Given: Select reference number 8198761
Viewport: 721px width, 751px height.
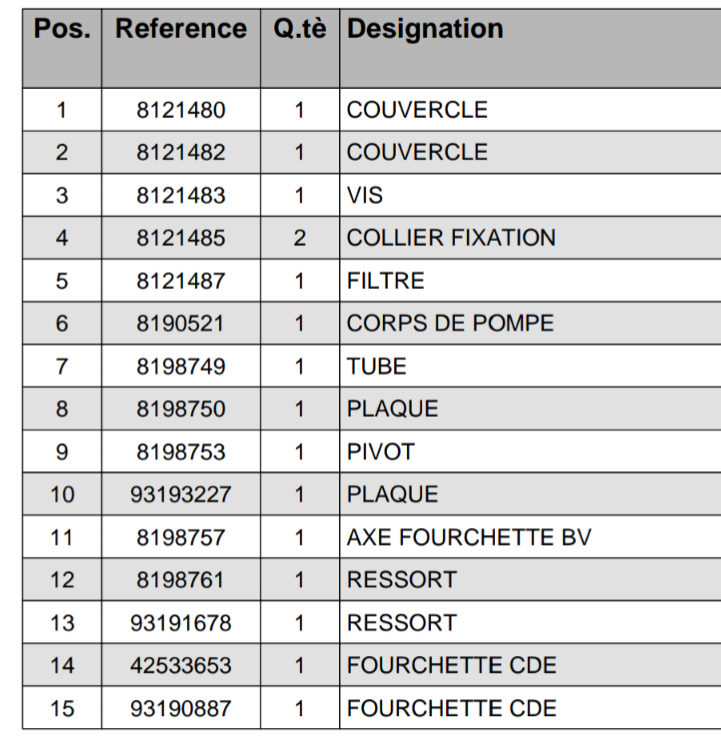Looking at the screenshot, I should point(181,580).
